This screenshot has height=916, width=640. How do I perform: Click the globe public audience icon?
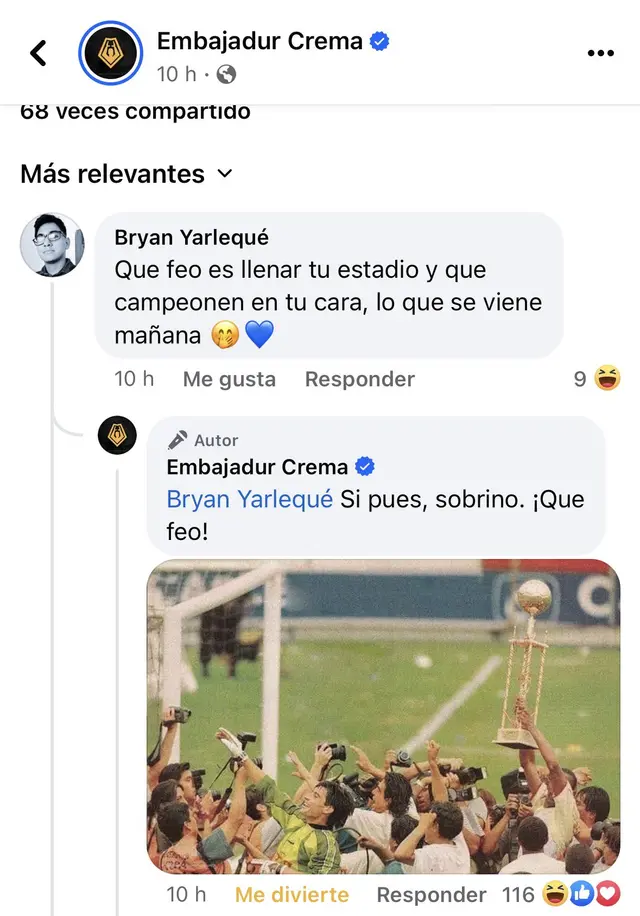[x=228, y=75]
